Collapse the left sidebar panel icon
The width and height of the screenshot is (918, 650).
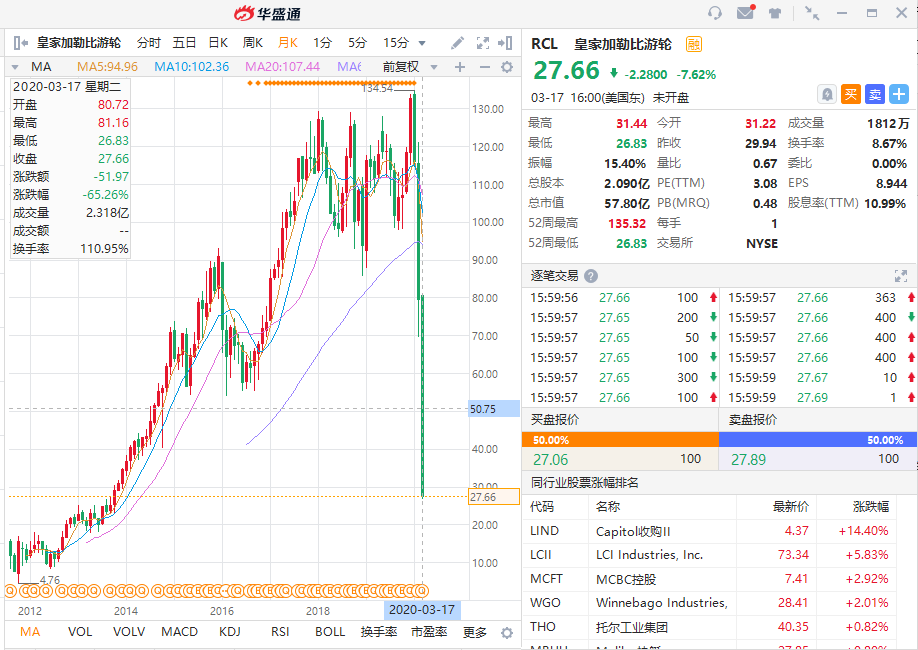coord(20,43)
